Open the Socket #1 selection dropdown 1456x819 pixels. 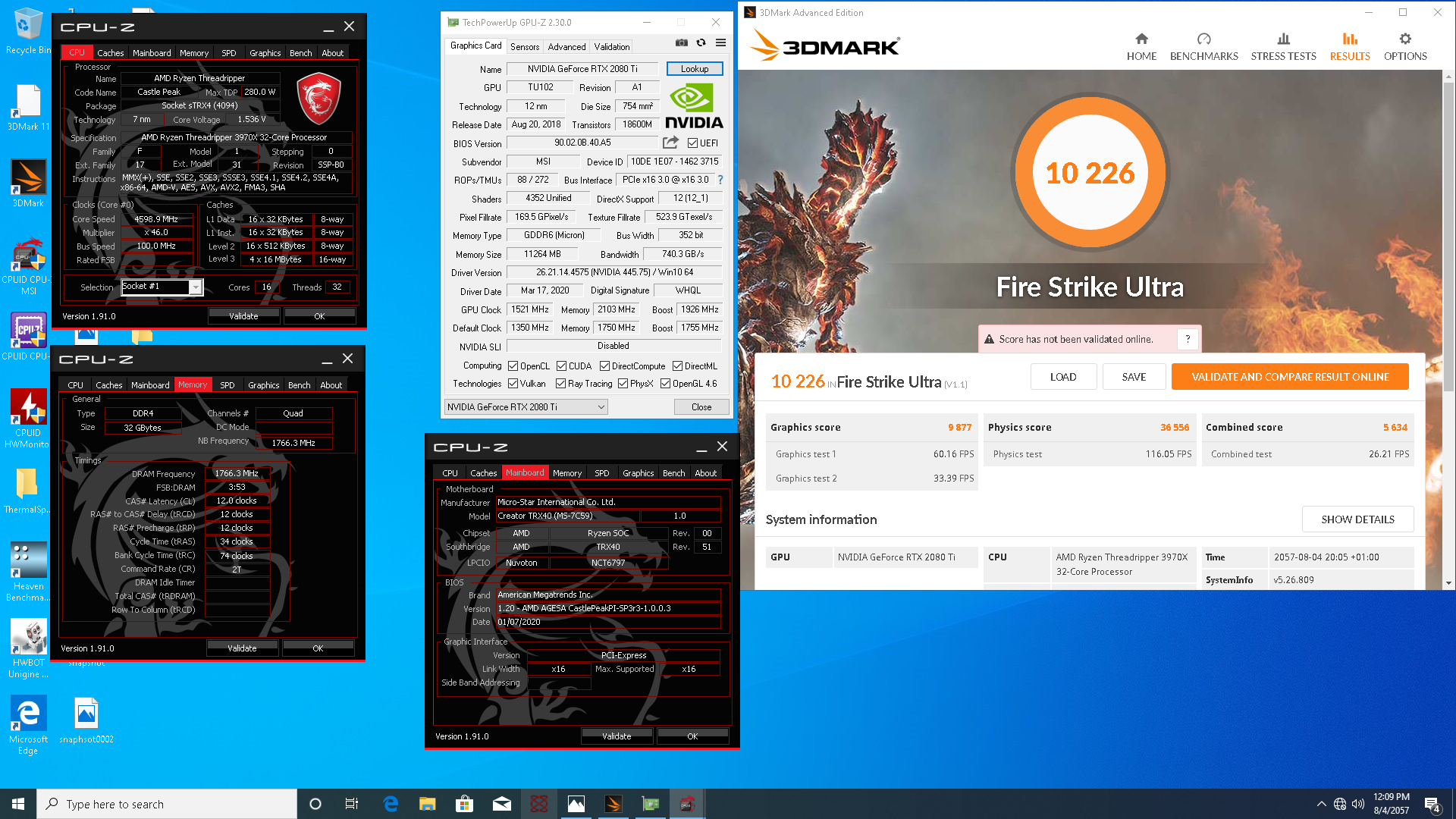[x=196, y=287]
